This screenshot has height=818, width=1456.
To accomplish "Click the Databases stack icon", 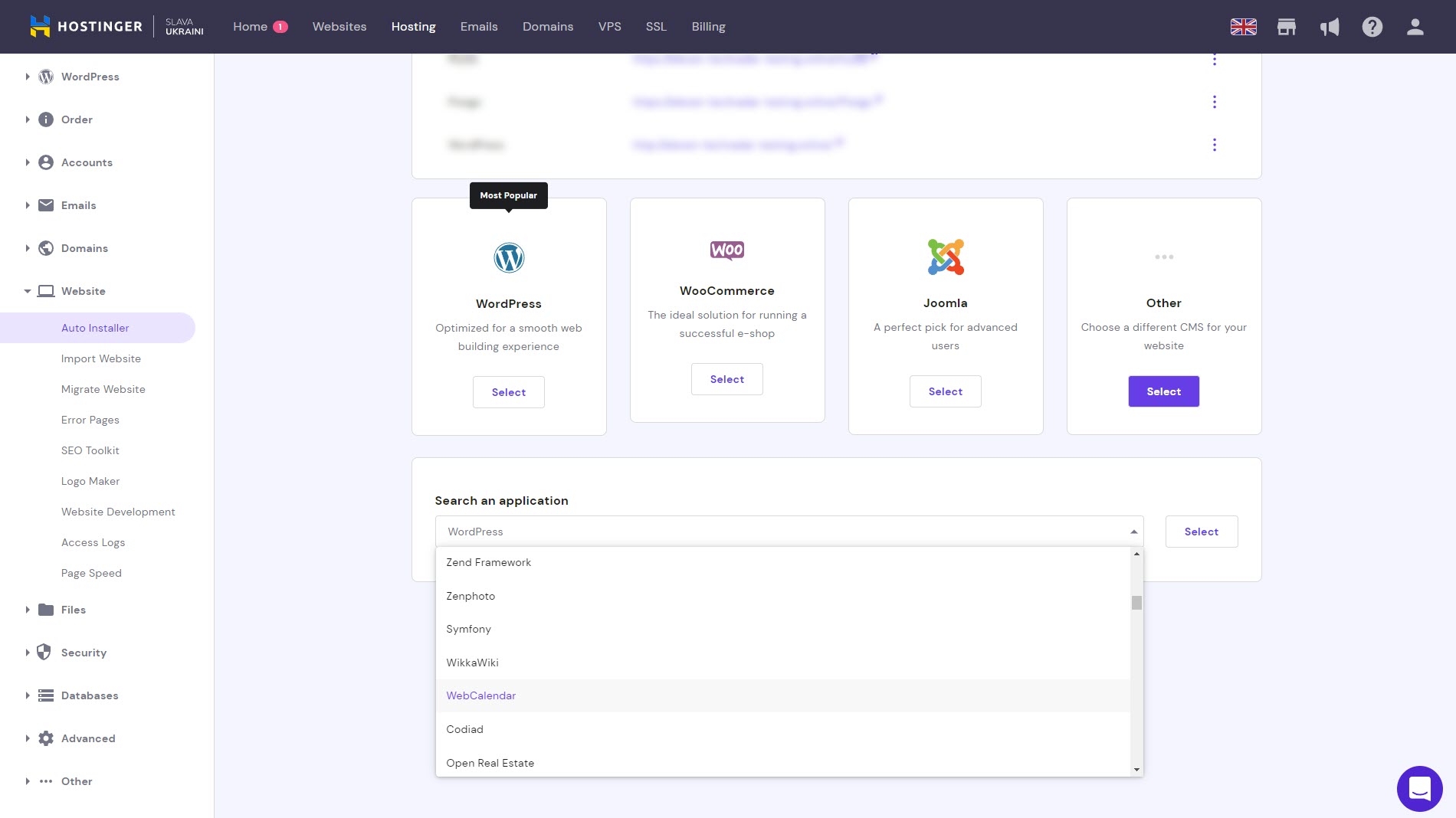I will [x=46, y=695].
